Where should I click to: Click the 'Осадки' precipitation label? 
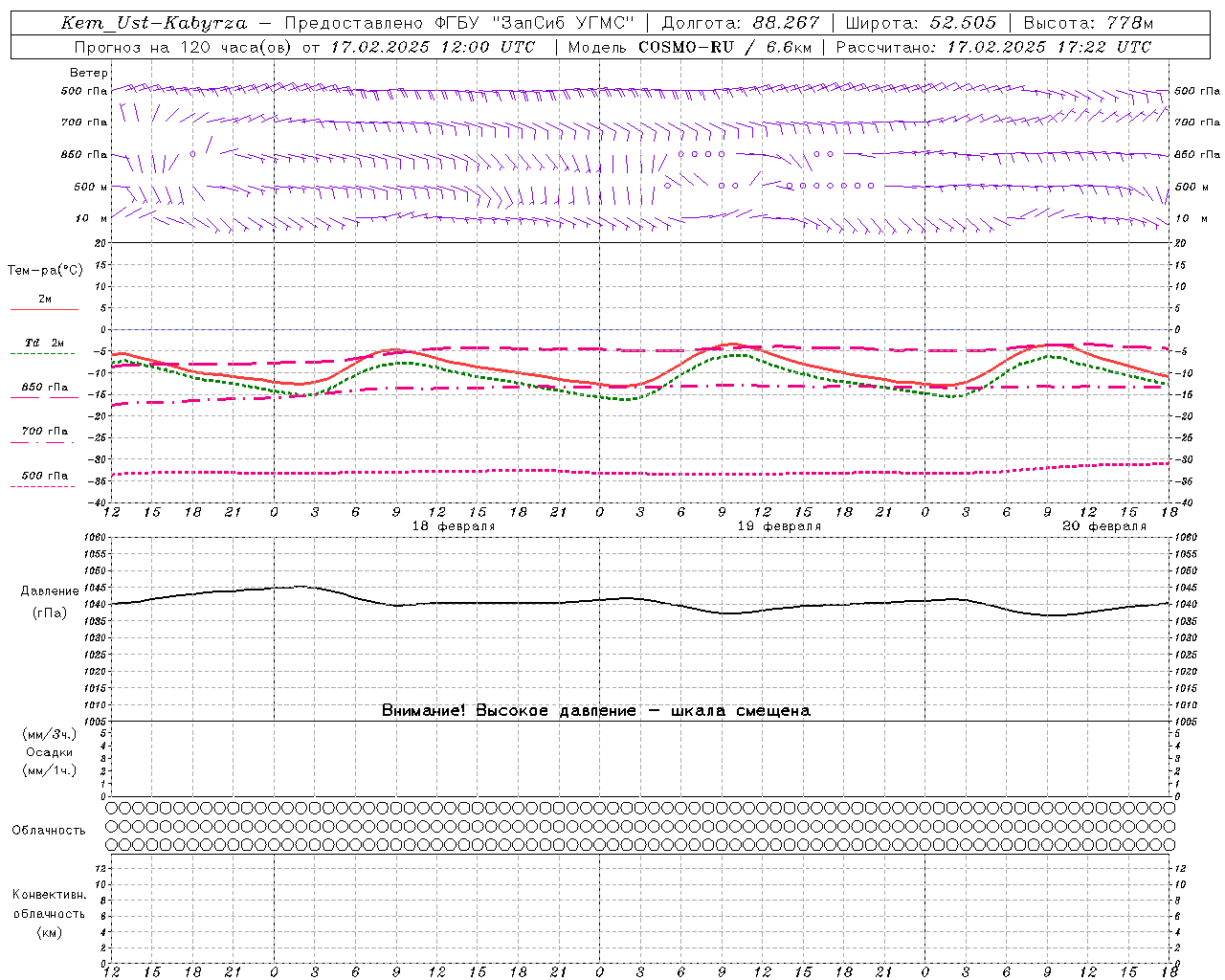[x=50, y=752]
